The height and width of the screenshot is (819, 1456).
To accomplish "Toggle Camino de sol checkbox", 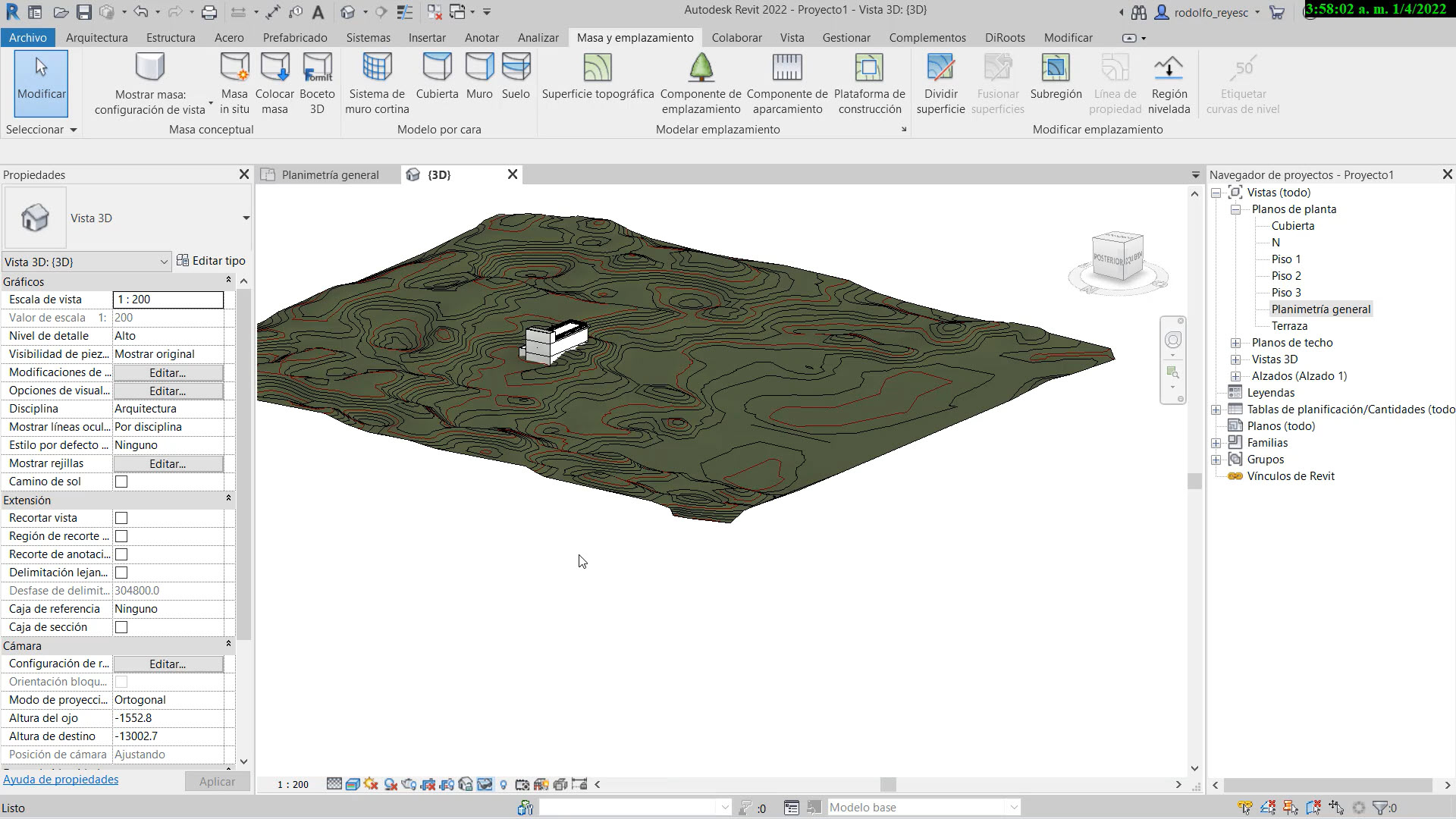I will 121,482.
